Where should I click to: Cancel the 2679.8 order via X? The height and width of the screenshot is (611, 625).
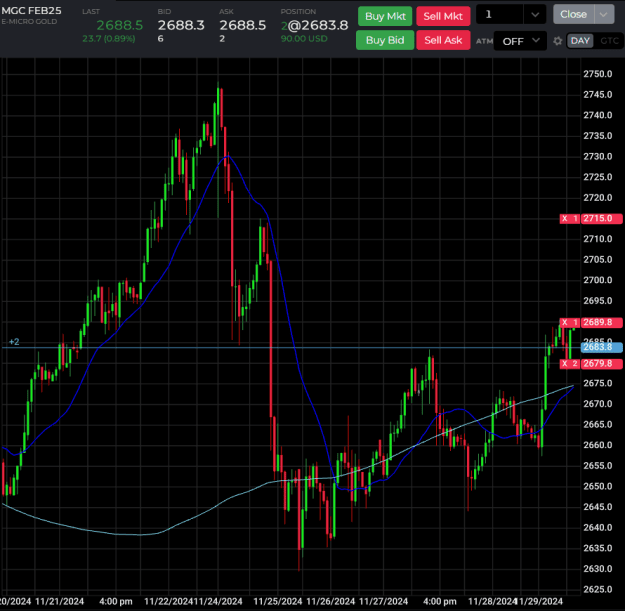[x=564, y=363]
